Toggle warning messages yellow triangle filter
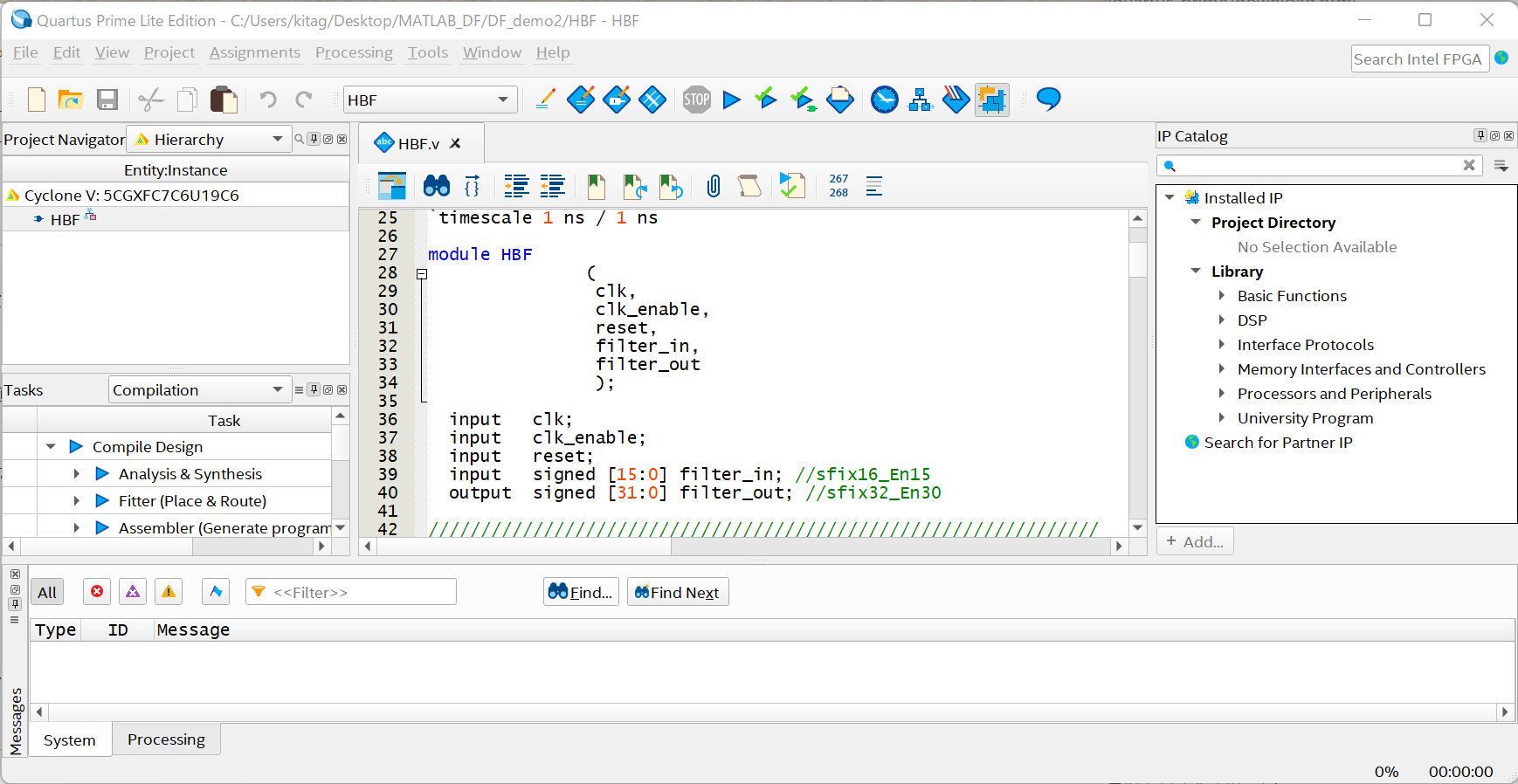This screenshot has height=784, width=1518. point(169,592)
